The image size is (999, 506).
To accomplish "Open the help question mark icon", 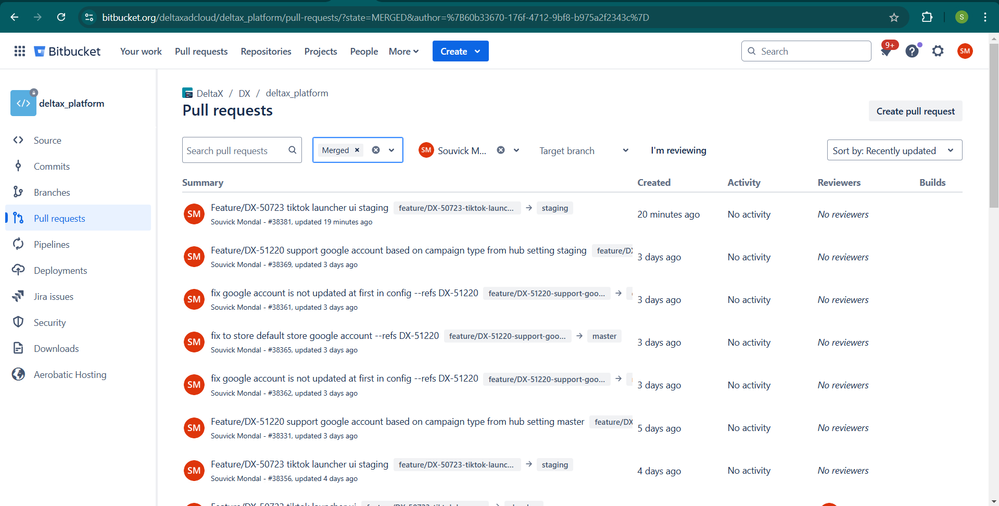I will pyautogui.click(x=912, y=51).
